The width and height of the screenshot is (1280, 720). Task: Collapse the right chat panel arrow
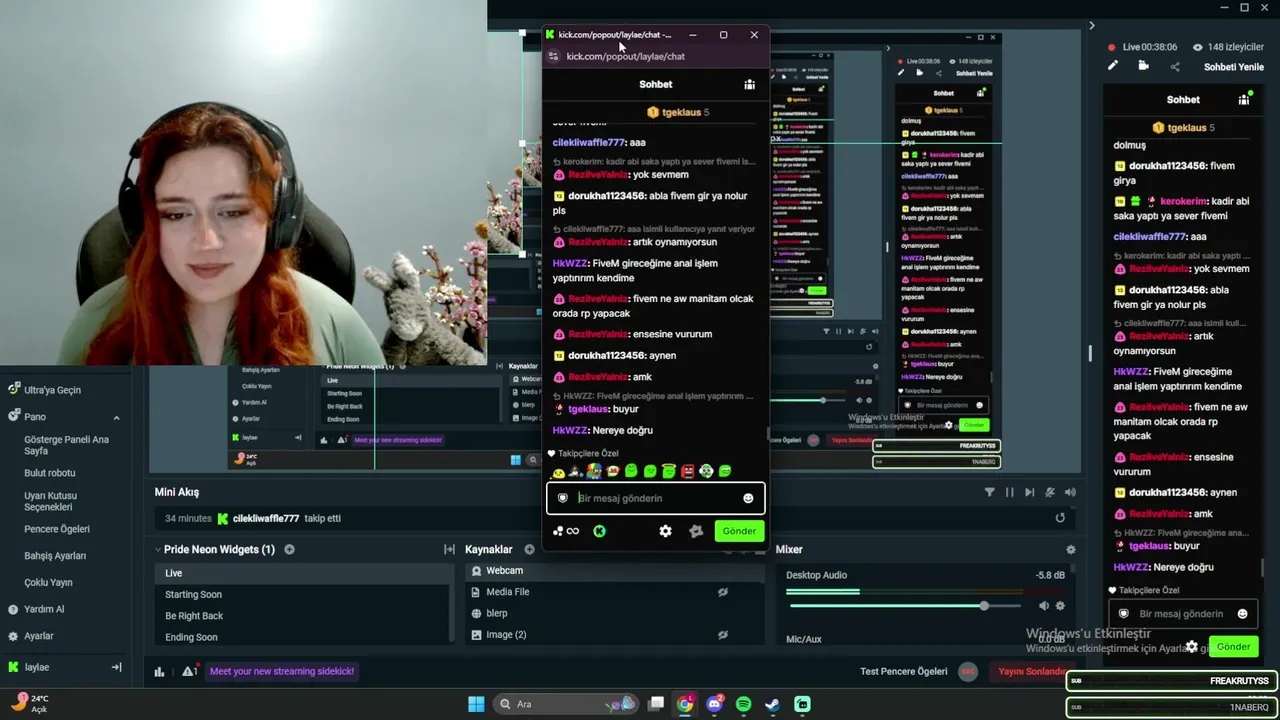1091,26
